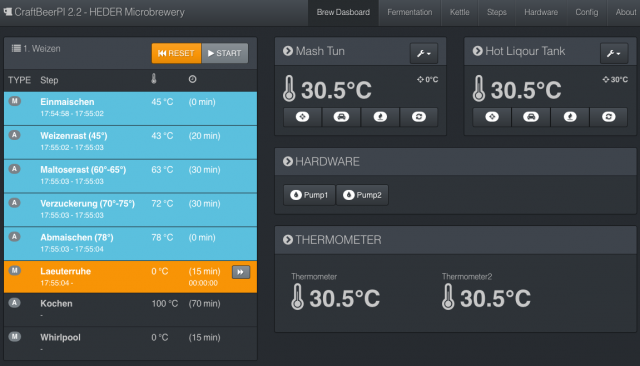Click the Thermometer2 30.5°C reading
Viewport: 640px width, 366px height.
(496, 299)
